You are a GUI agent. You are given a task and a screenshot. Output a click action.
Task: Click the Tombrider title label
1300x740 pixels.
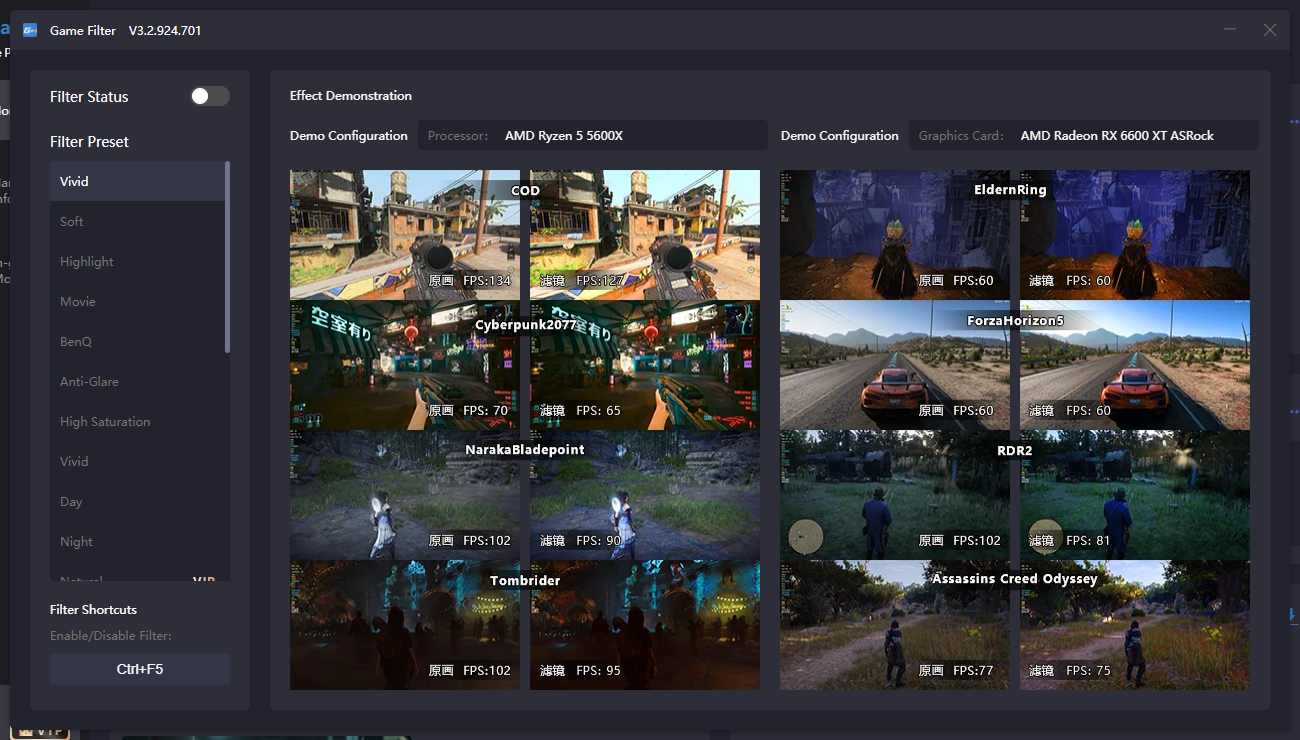(525, 580)
